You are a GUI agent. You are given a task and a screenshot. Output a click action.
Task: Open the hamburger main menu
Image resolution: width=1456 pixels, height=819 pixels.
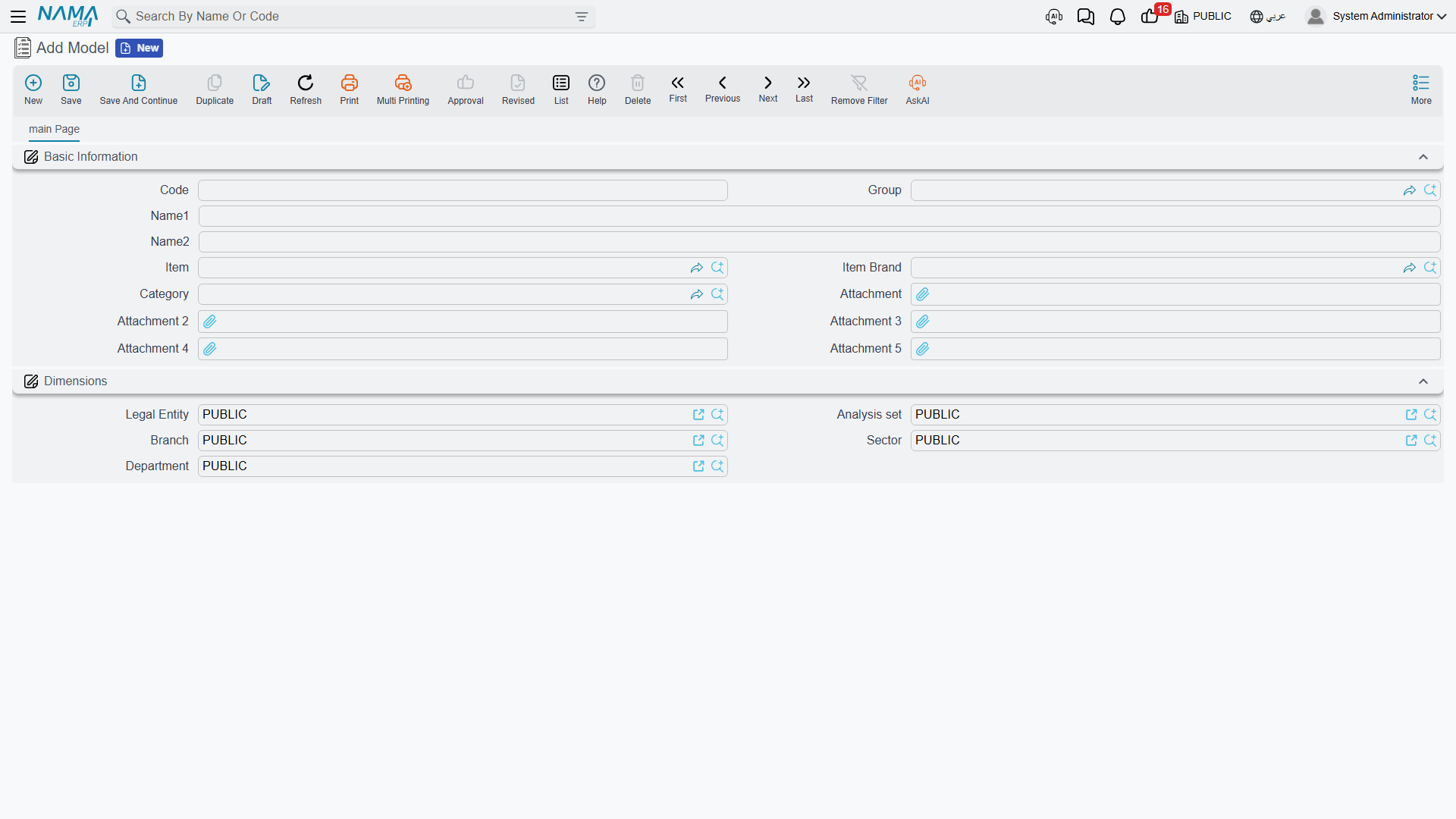(18, 16)
